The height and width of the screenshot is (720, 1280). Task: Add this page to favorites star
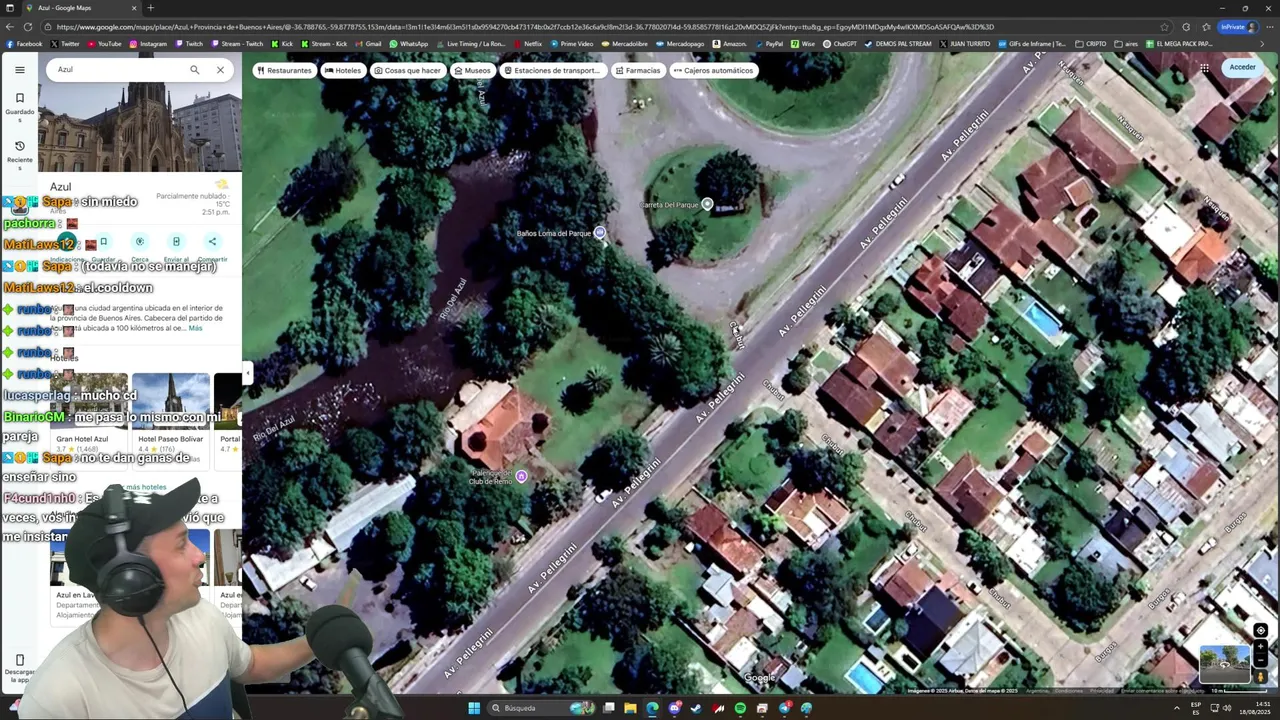coord(1164,27)
